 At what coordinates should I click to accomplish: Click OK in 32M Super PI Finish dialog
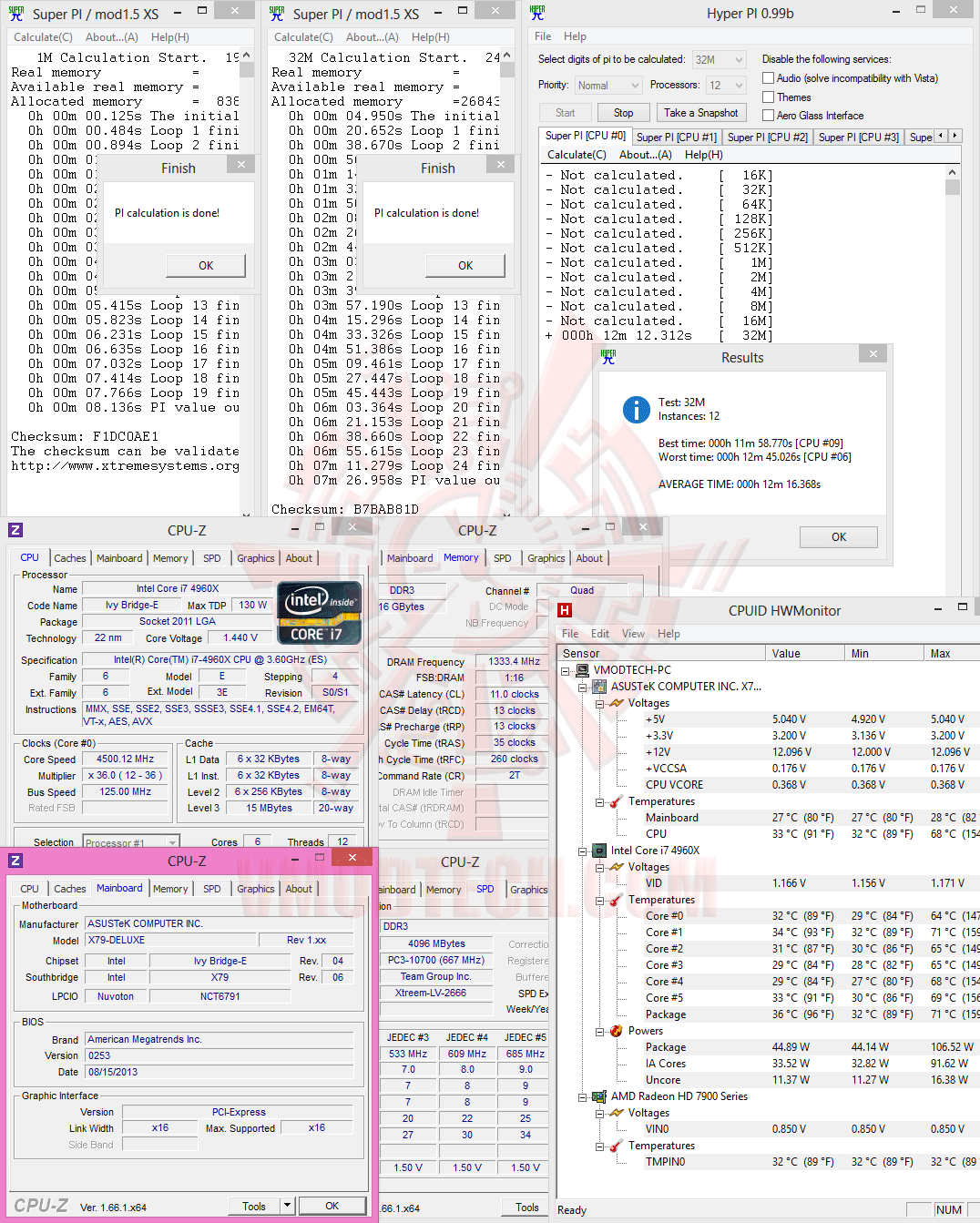point(465,266)
